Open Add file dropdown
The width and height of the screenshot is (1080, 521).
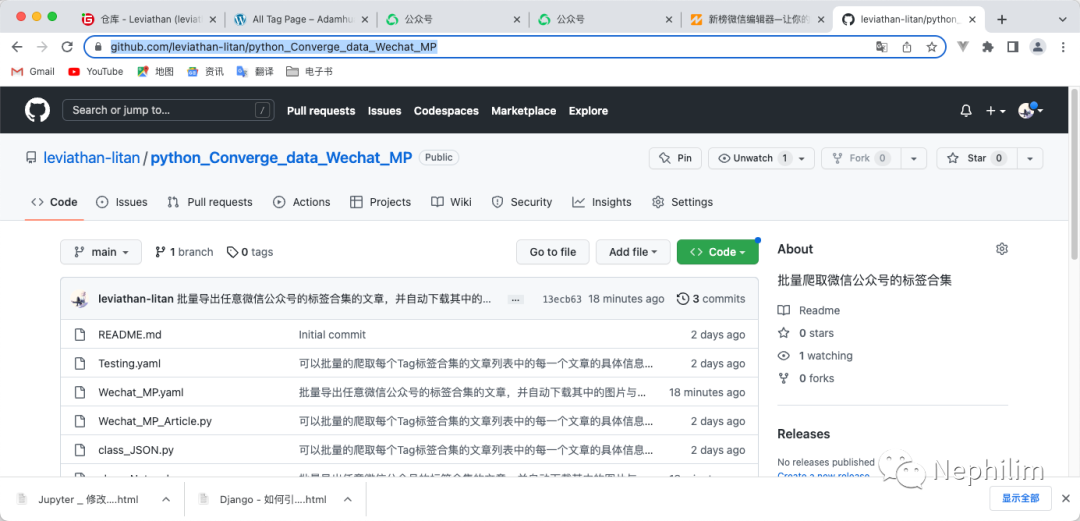point(633,252)
